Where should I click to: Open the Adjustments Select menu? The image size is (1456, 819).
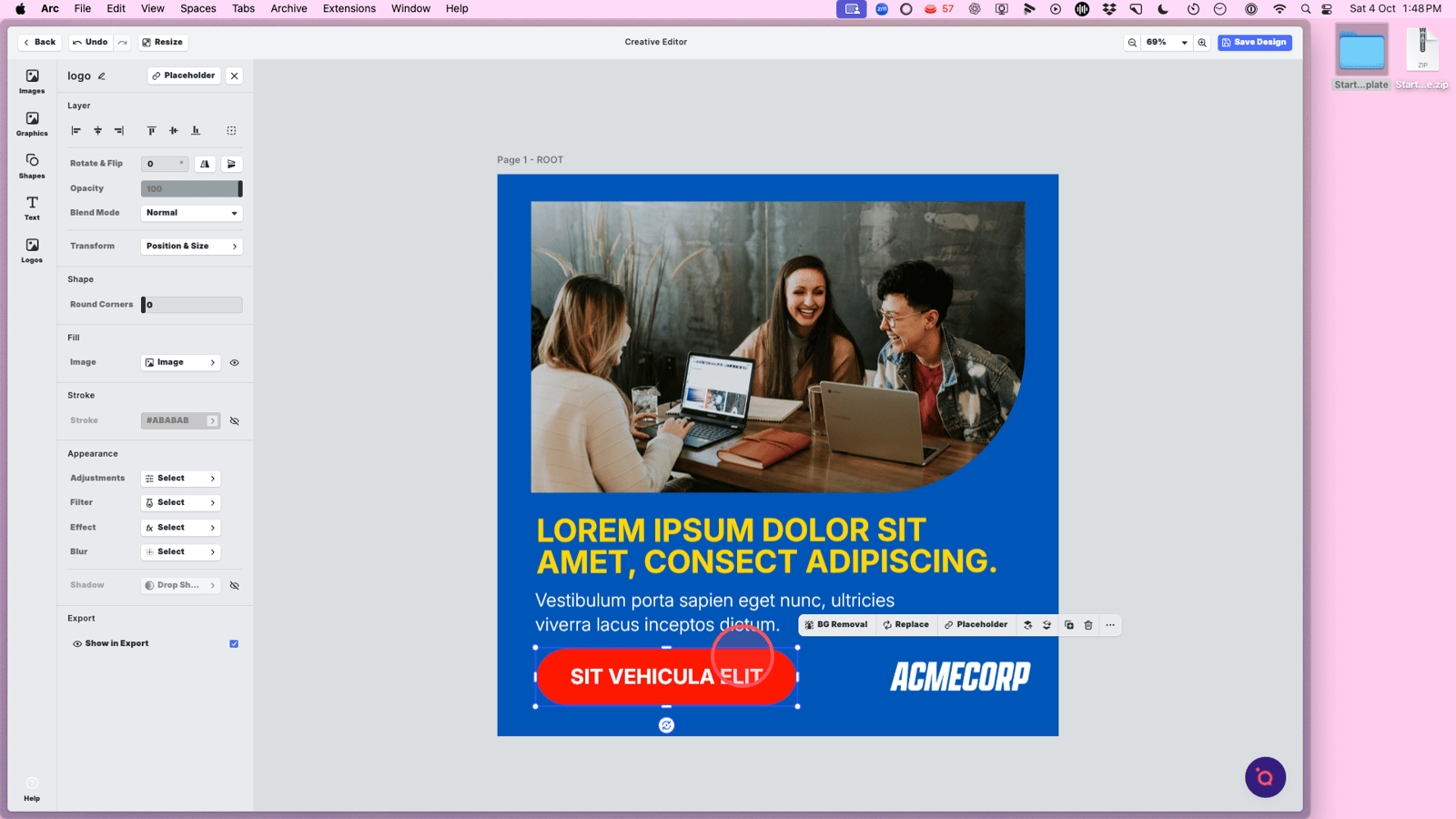pos(181,479)
